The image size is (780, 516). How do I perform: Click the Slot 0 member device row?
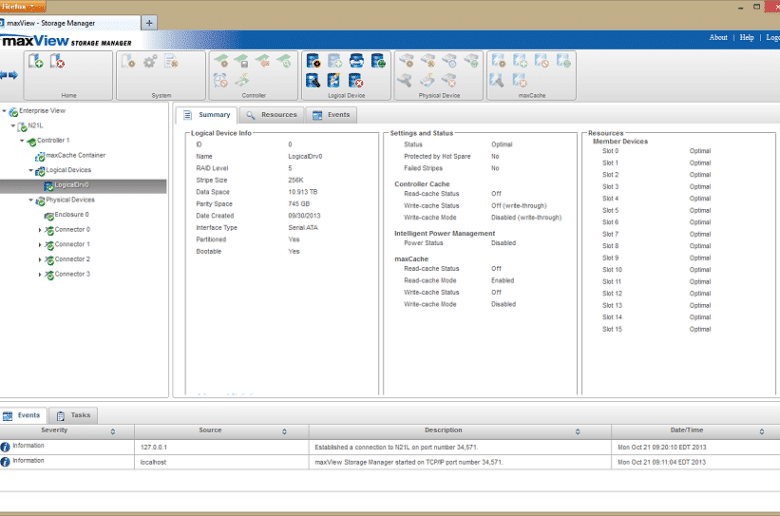click(x=657, y=151)
